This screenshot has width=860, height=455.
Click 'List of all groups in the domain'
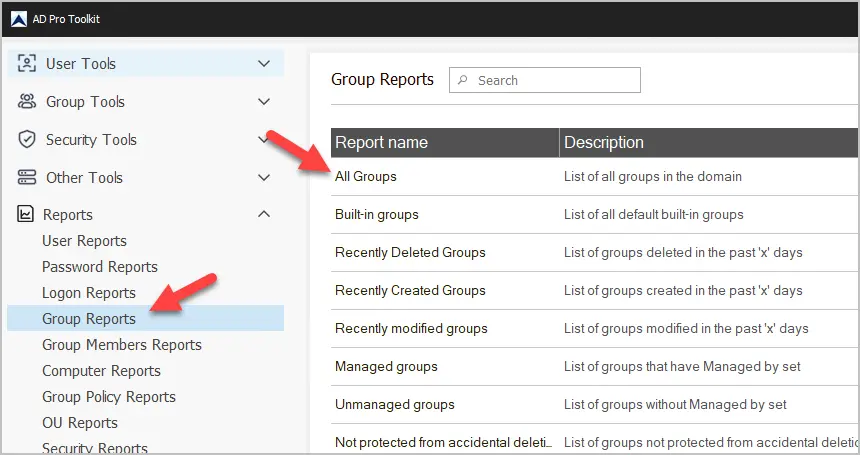pyautogui.click(x=653, y=177)
